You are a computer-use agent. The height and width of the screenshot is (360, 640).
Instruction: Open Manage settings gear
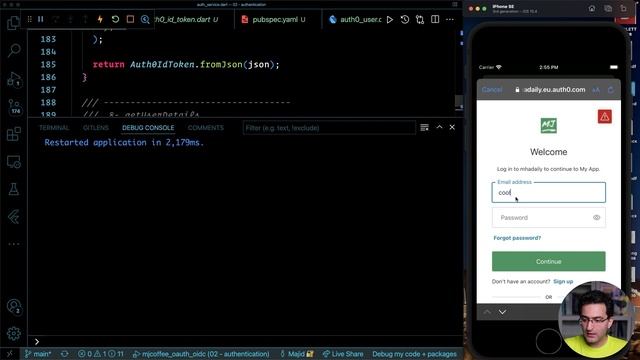[14, 333]
